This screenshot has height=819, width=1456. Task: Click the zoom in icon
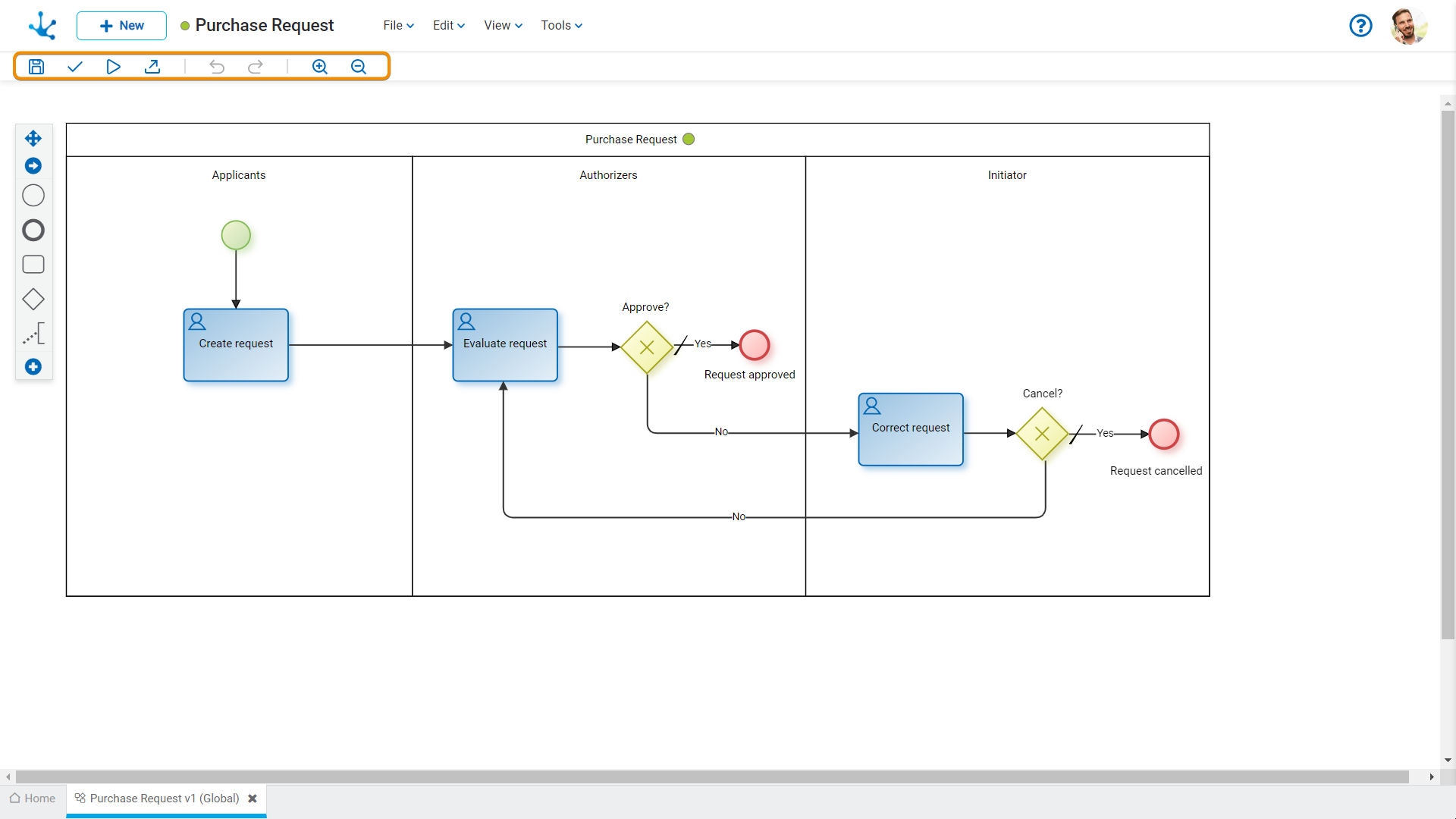pyautogui.click(x=320, y=66)
